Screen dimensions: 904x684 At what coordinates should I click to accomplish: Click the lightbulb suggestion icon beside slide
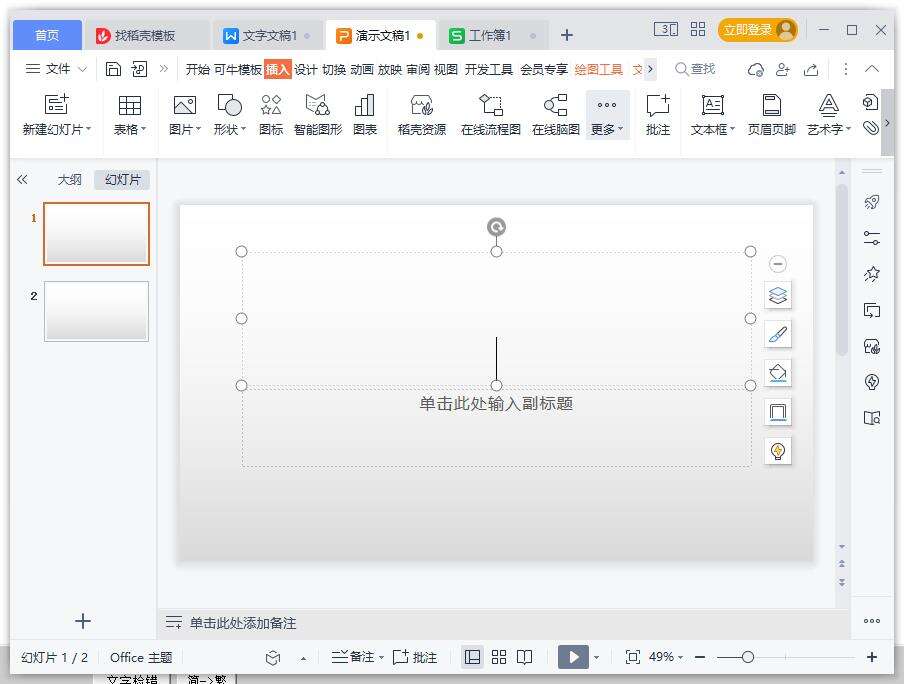778,451
